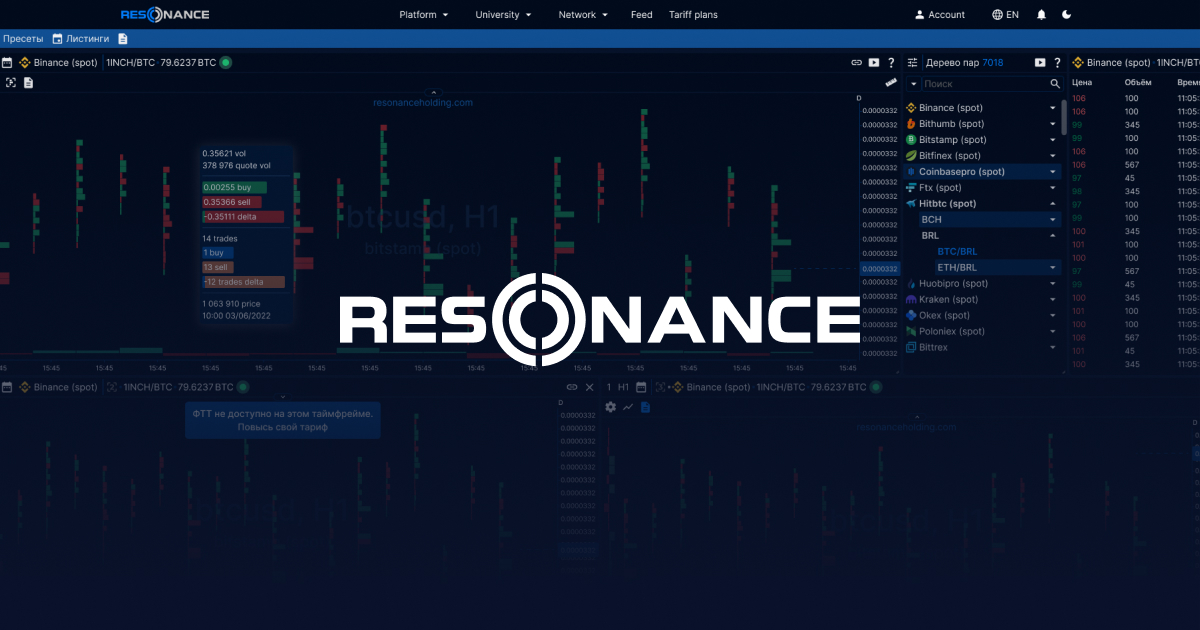Image resolution: width=1200 pixels, height=630 pixels.
Task: Open filter settings icon beside Дерево пар
Action: click(x=912, y=62)
